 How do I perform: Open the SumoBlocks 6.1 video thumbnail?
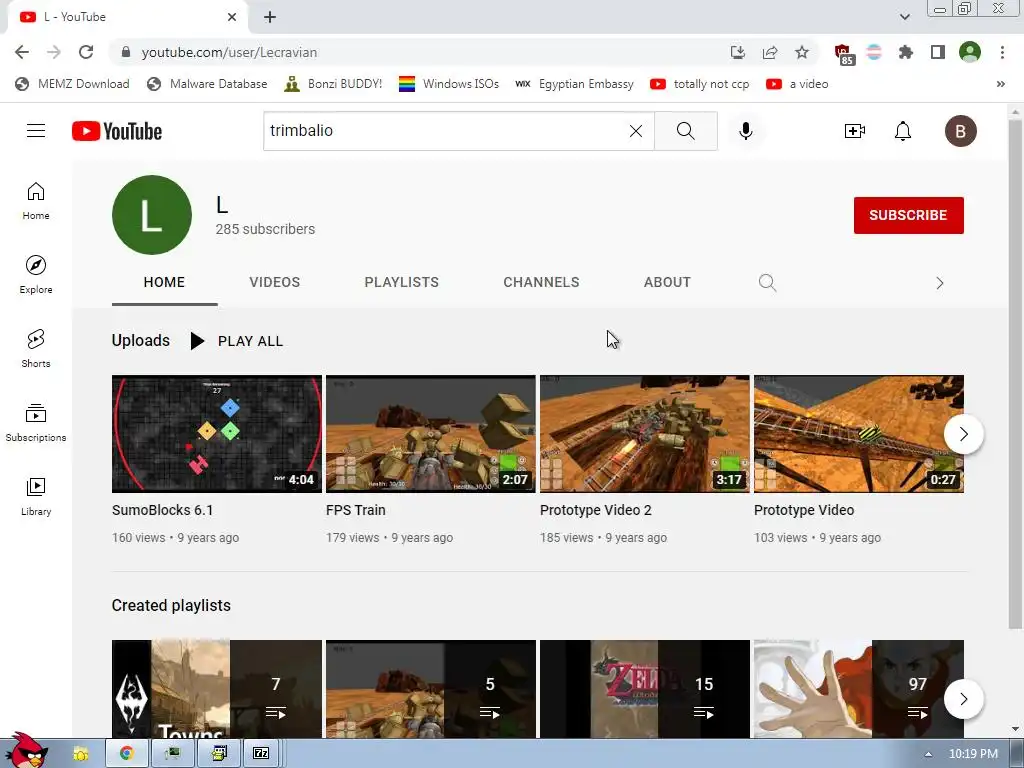pos(217,434)
